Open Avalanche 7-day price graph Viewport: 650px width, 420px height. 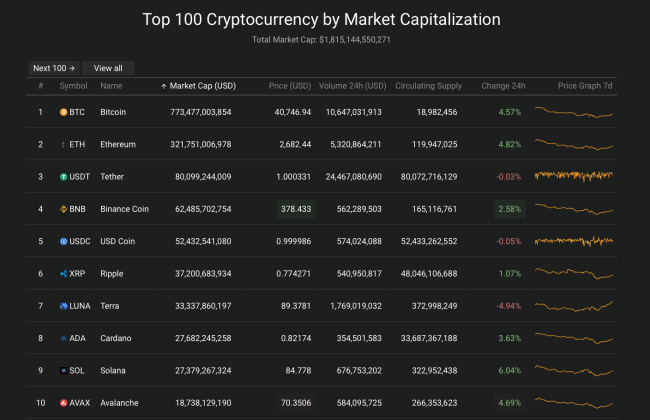coord(574,403)
